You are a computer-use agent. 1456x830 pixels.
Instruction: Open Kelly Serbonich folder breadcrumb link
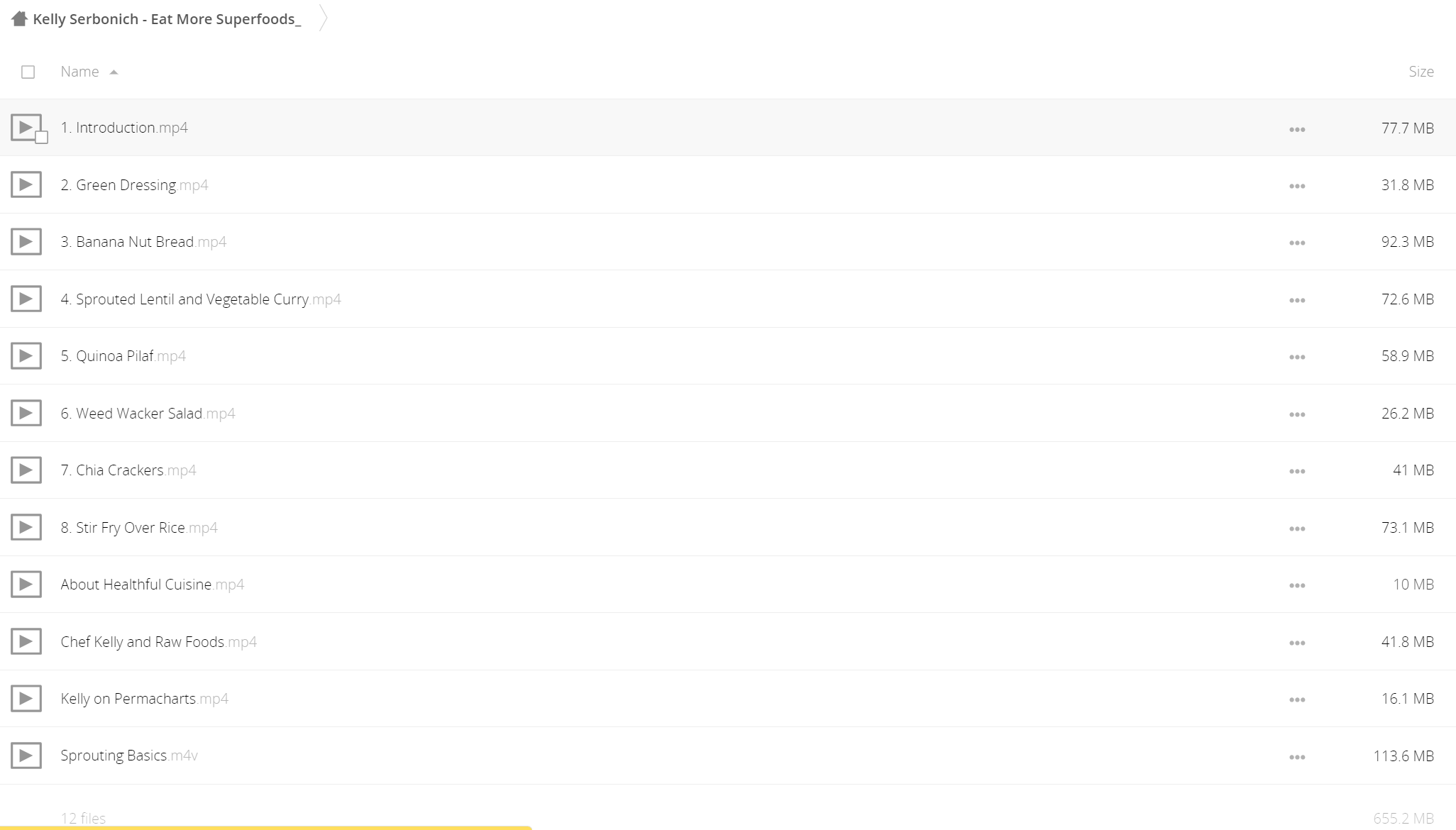tap(167, 19)
